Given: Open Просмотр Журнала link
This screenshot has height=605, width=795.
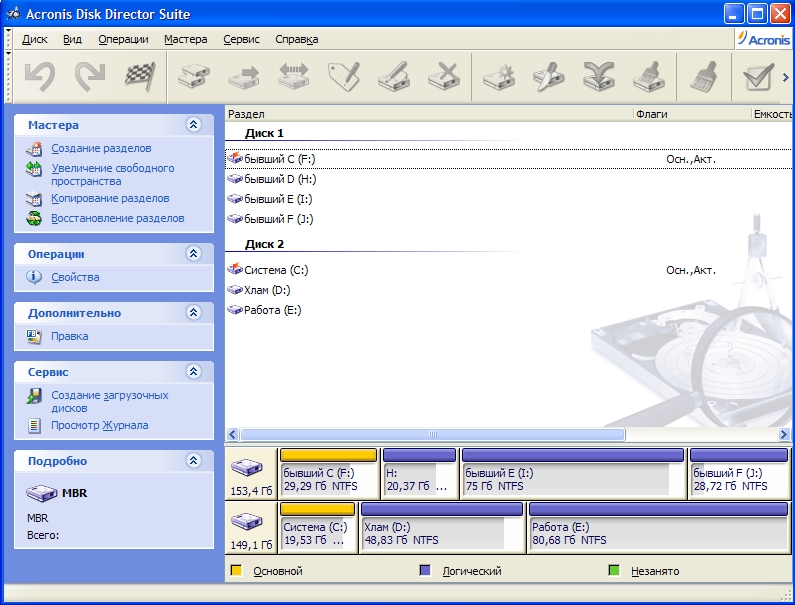Looking at the screenshot, I should [99, 425].
